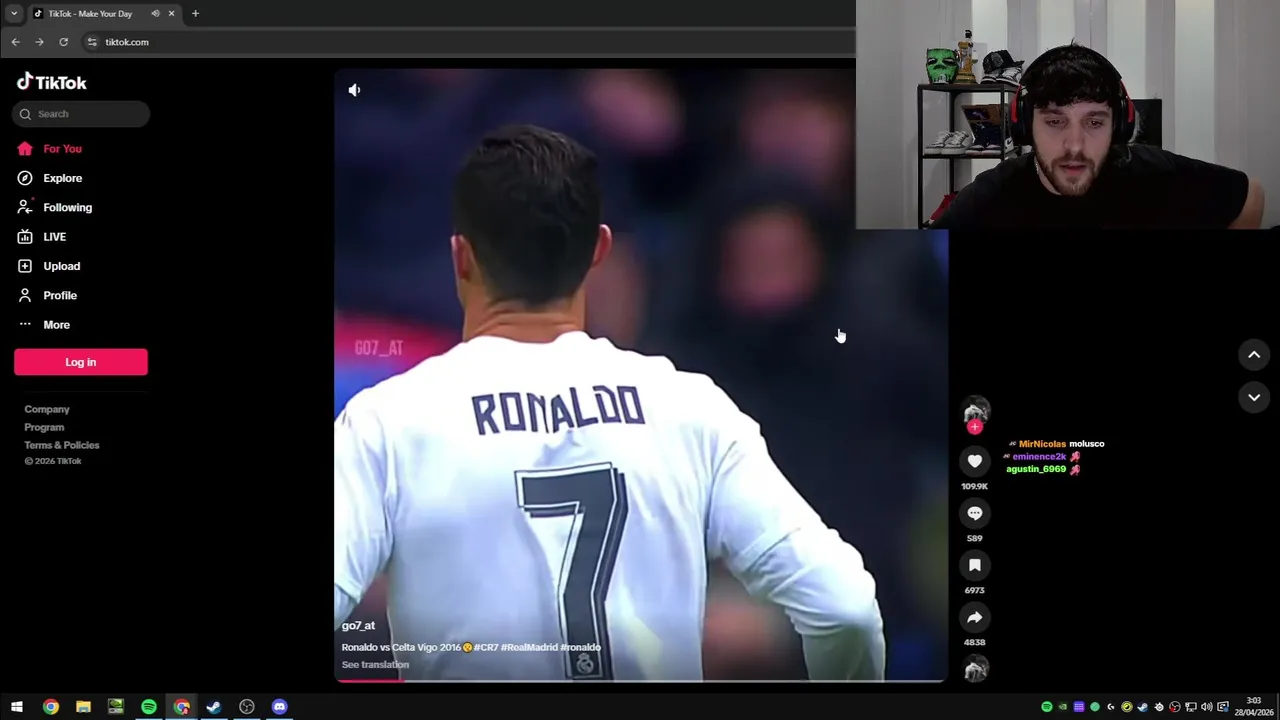
Task: Go forward in the browser
Action: (39, 42)
